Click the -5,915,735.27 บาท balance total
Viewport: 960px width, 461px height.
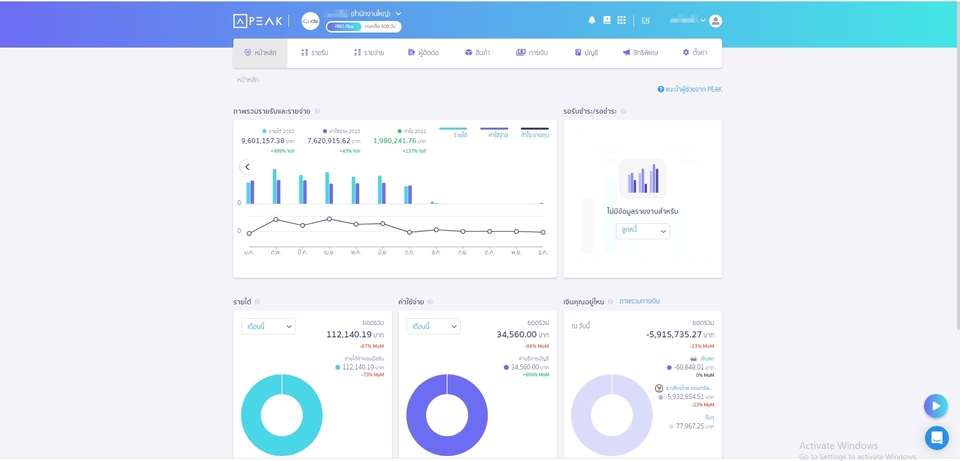pyautogui.click(x=680, y=335)
